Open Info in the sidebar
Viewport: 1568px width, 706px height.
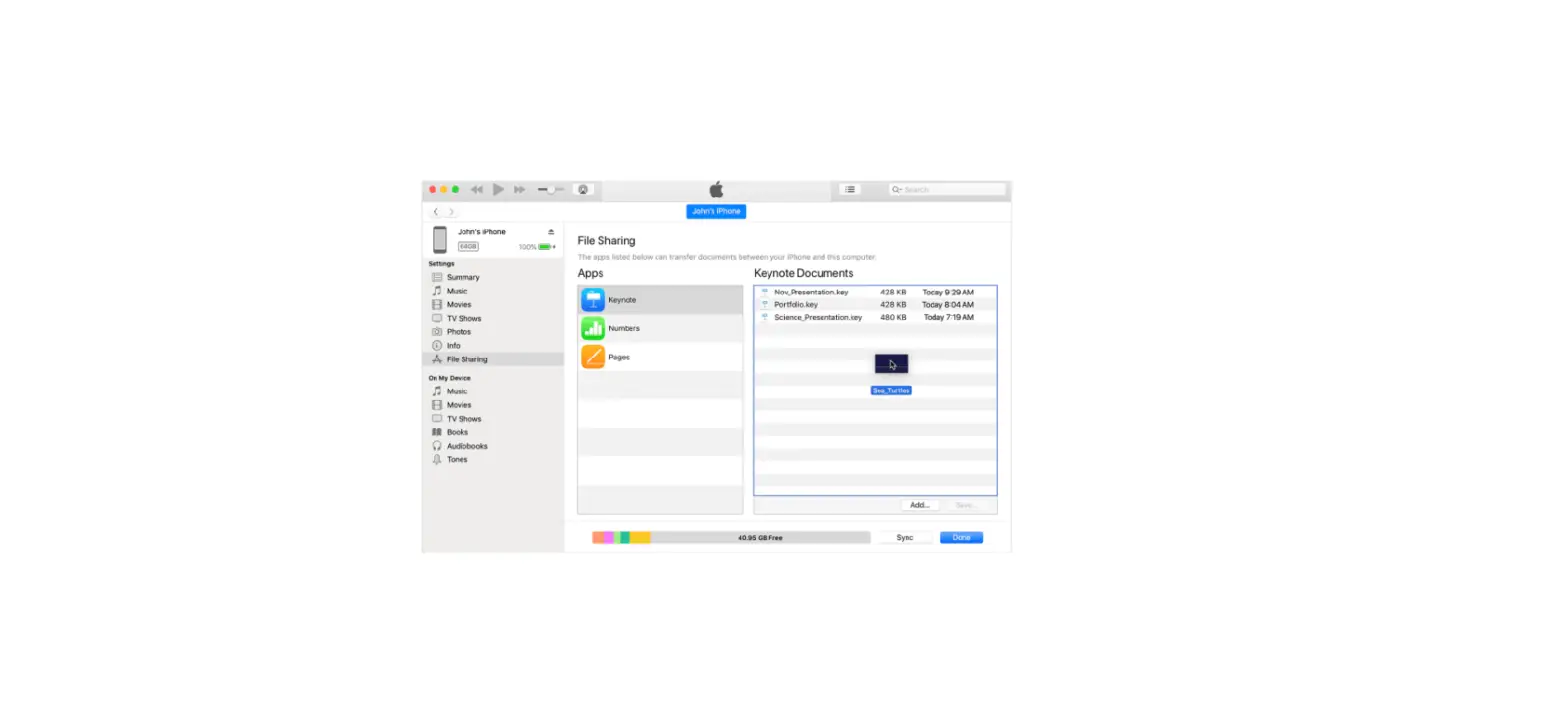point(454,345)
